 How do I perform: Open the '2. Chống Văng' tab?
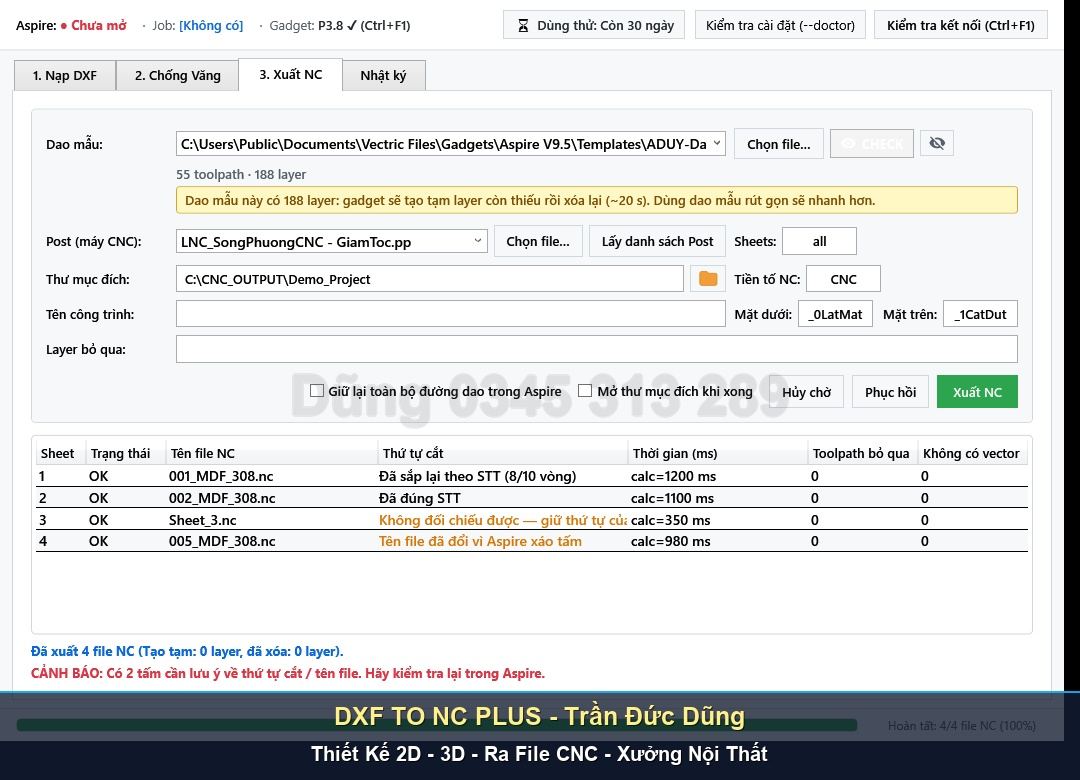point(178,76)
